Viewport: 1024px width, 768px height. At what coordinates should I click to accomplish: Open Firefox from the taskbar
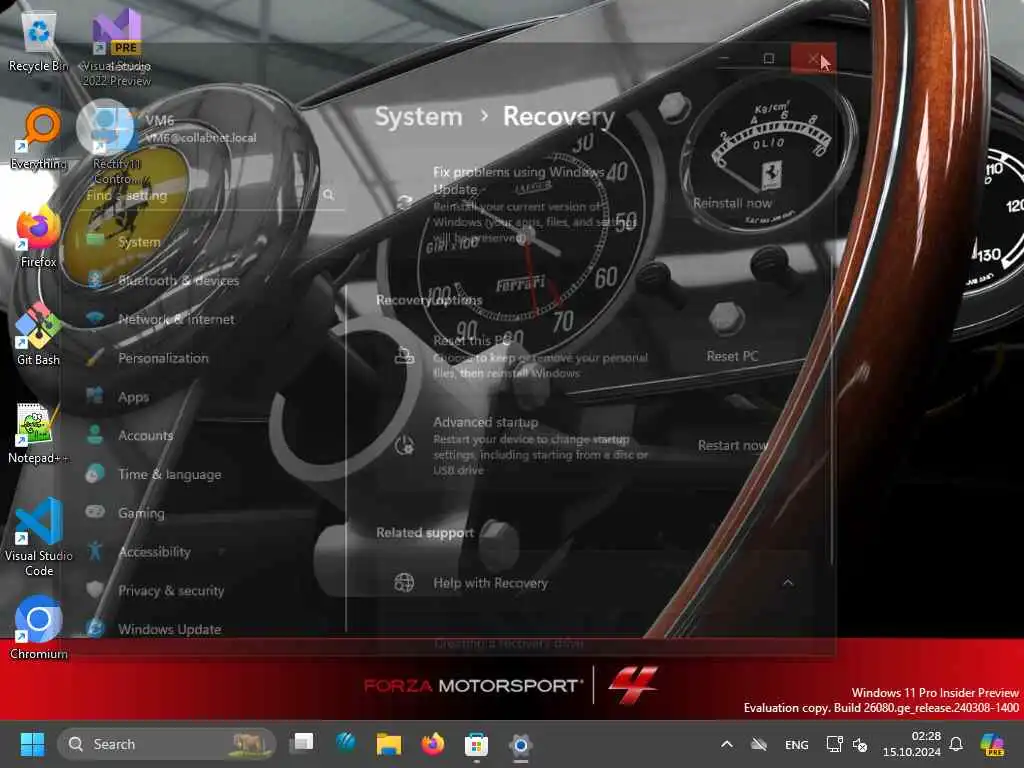(433, 744)
